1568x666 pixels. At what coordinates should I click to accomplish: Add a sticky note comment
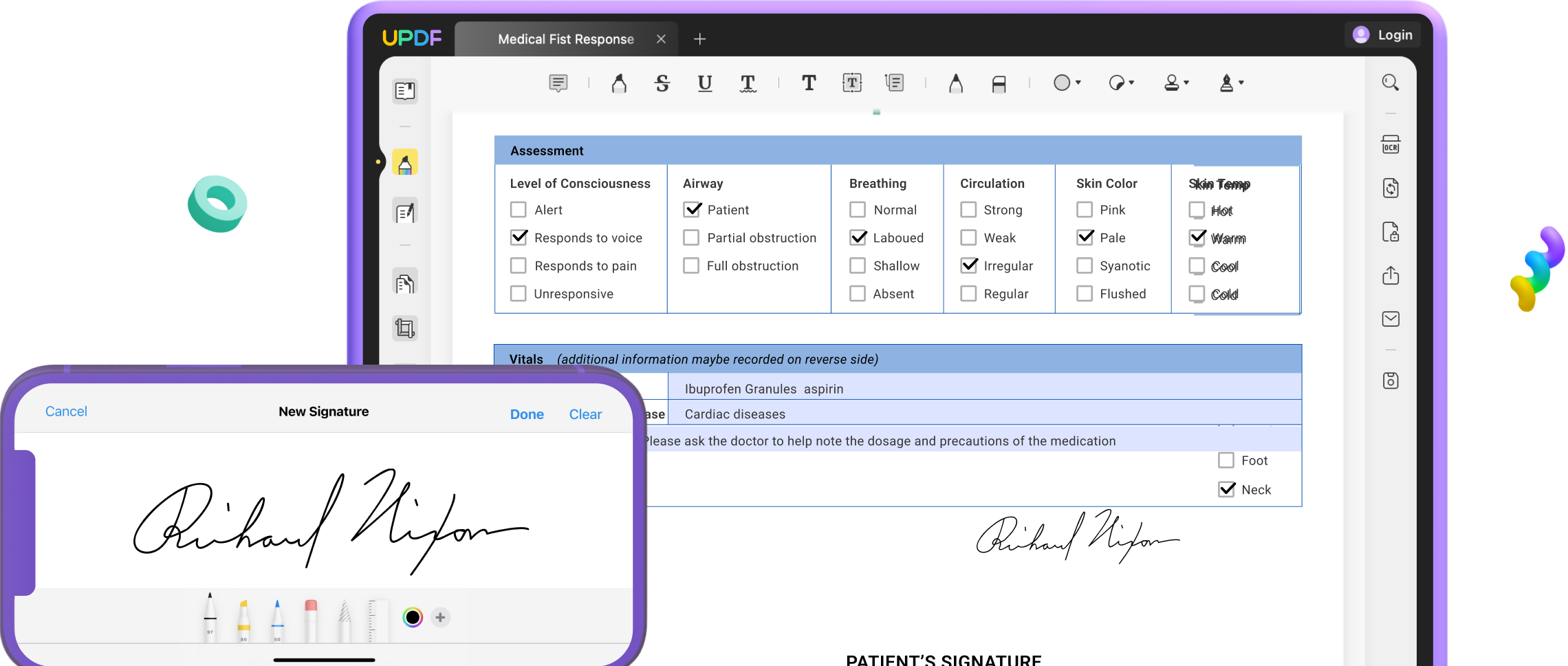(558, 83)
